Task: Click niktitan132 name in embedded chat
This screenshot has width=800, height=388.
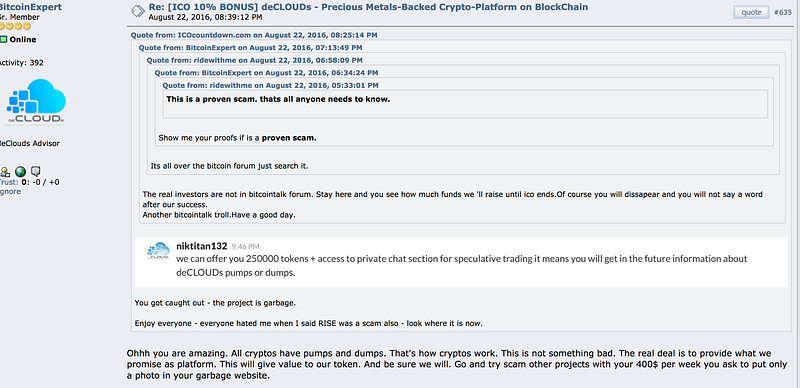Action: tap(202, 246)
